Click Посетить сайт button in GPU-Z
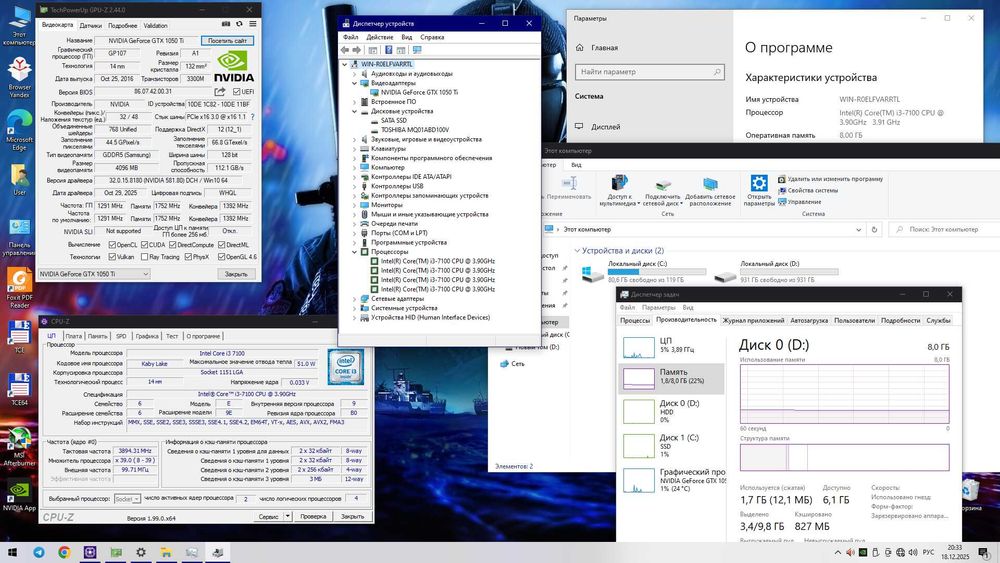 point(228,40)
